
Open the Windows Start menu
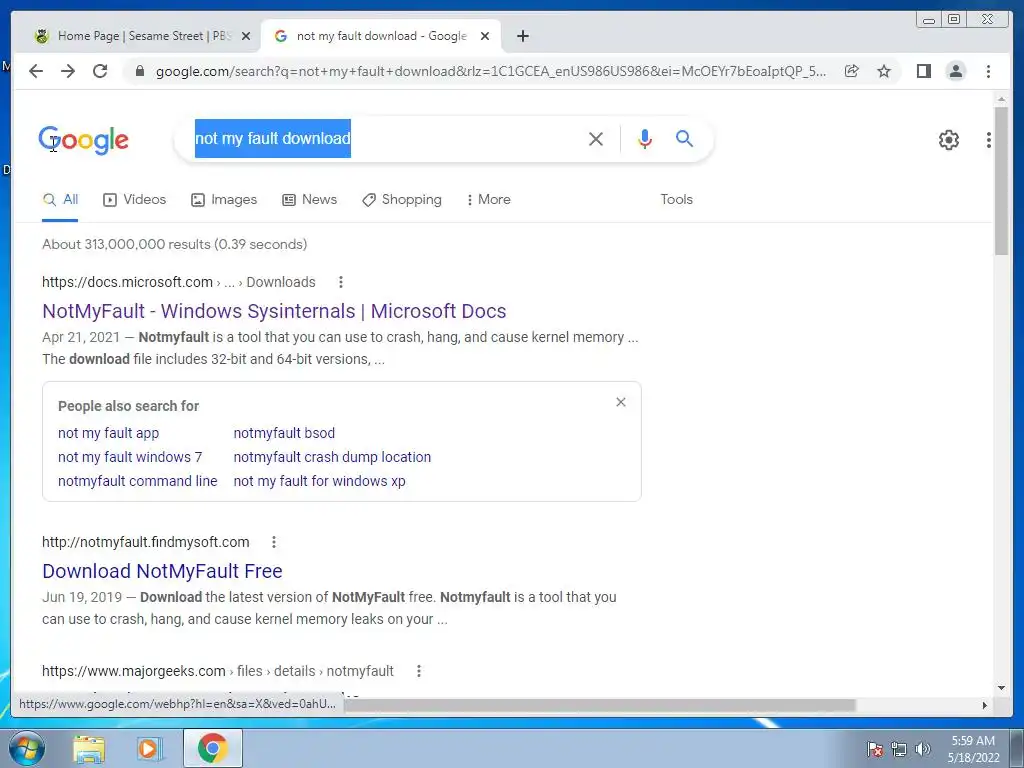point(27,748)
